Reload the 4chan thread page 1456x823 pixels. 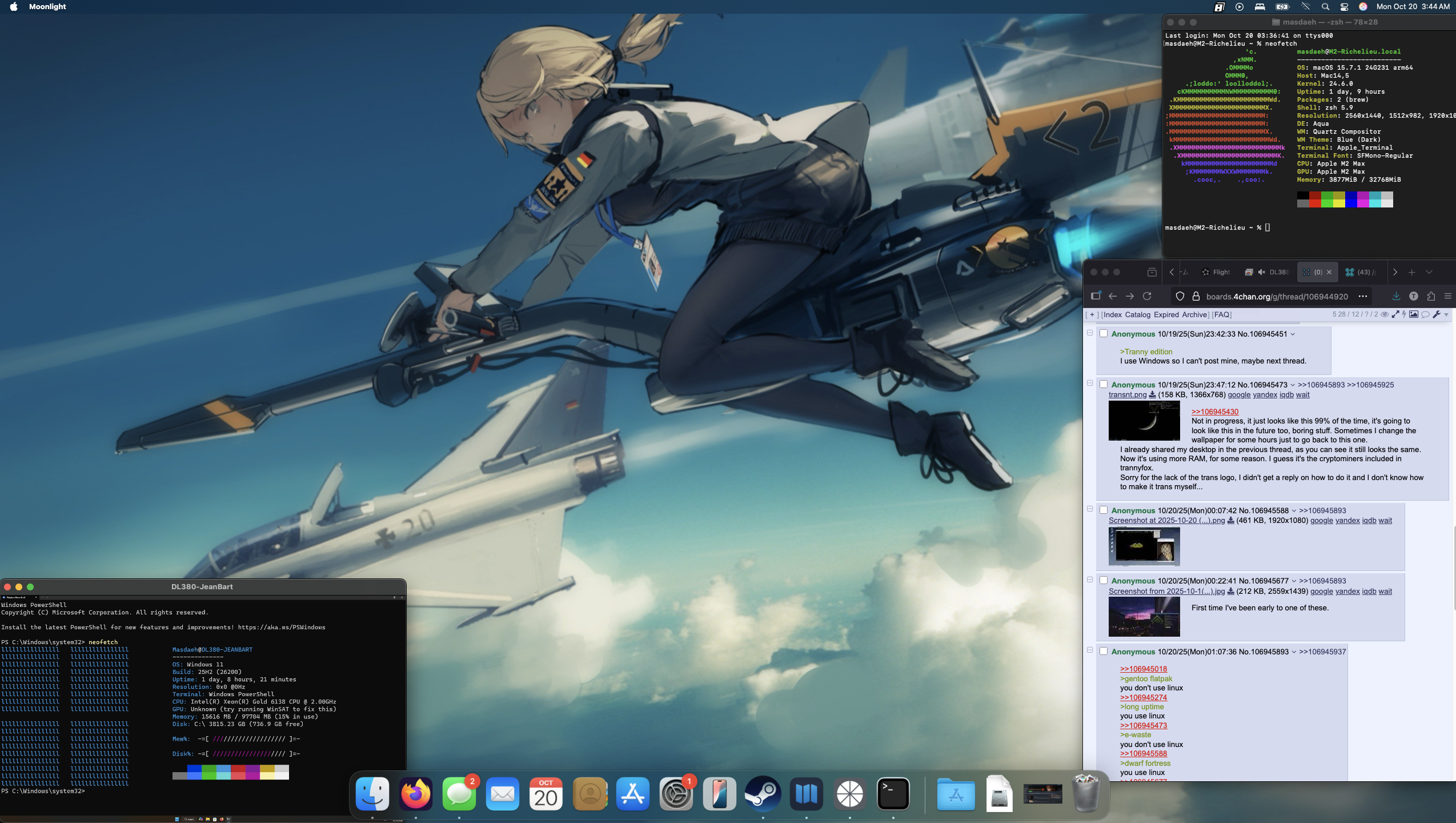[x=1147, y=296]
